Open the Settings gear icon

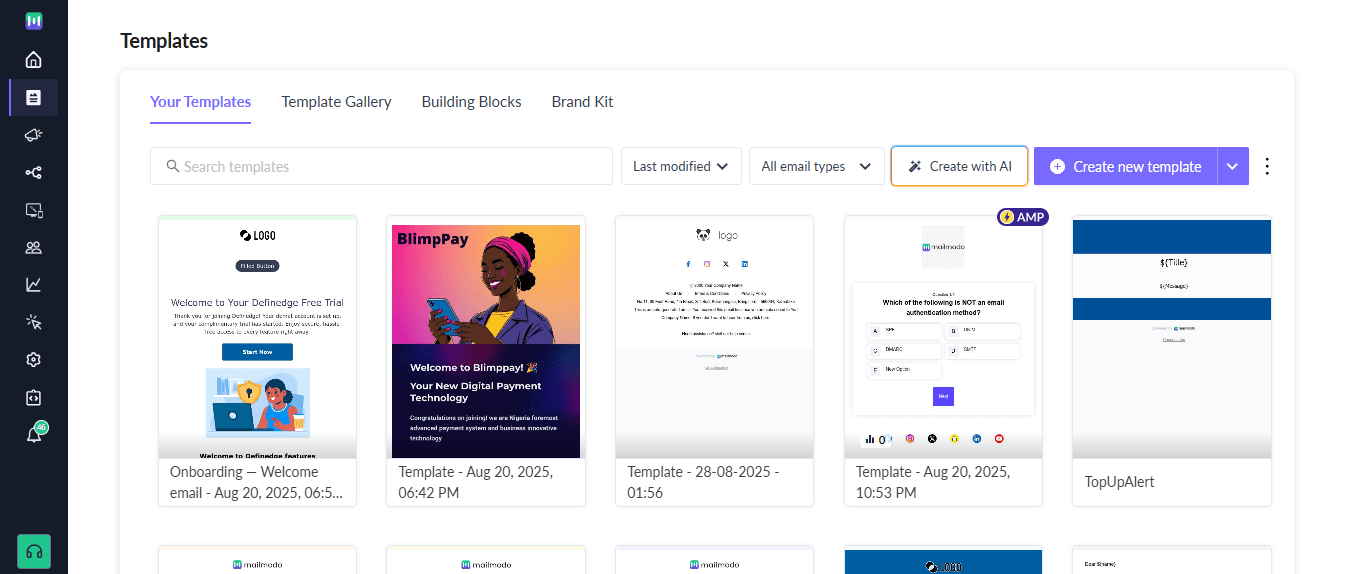click(x=33, y=360)
